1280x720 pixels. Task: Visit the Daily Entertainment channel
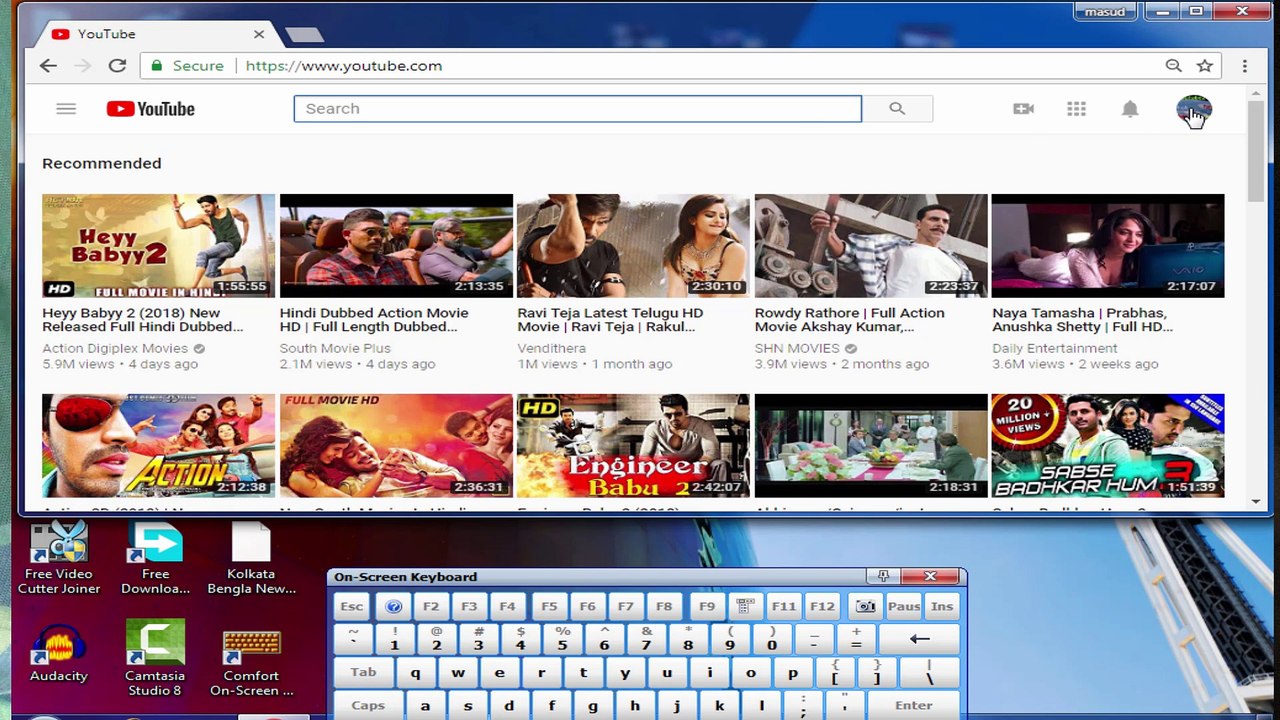[1055, 348]
